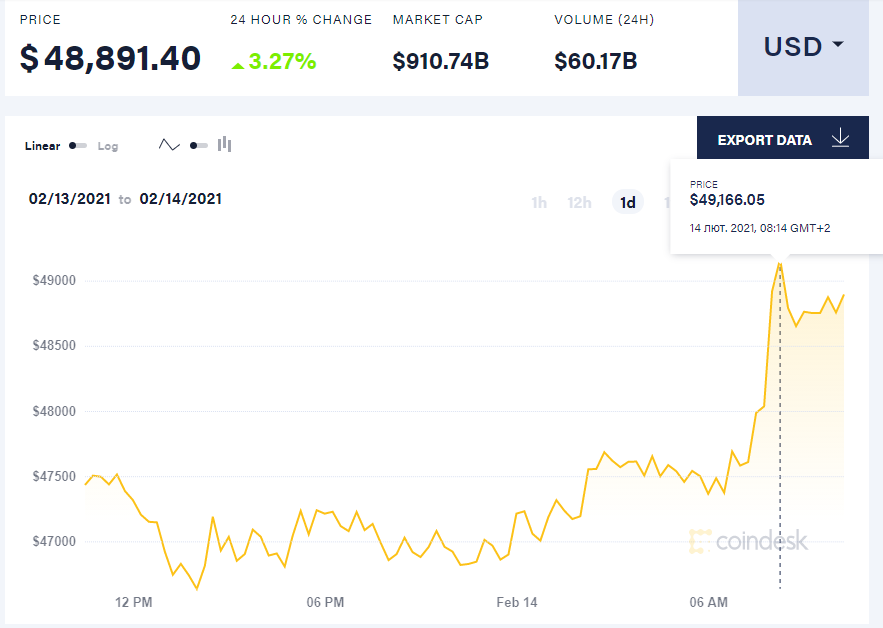Toggle the chart type switch
Screen dimensions: 883x628
point(198,146)
